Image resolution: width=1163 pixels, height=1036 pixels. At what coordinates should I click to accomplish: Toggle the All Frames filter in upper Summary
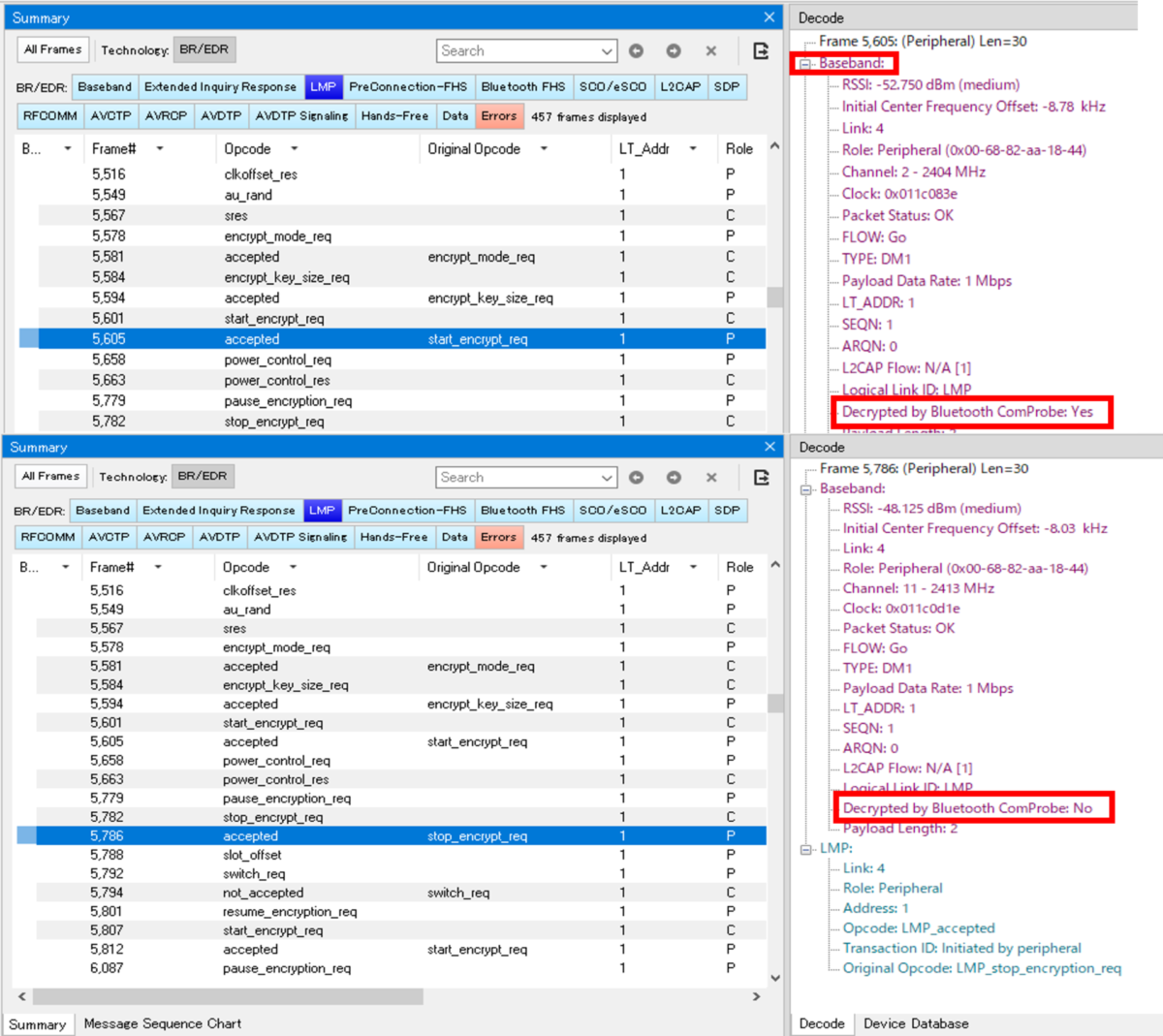[x=53, y=49]
